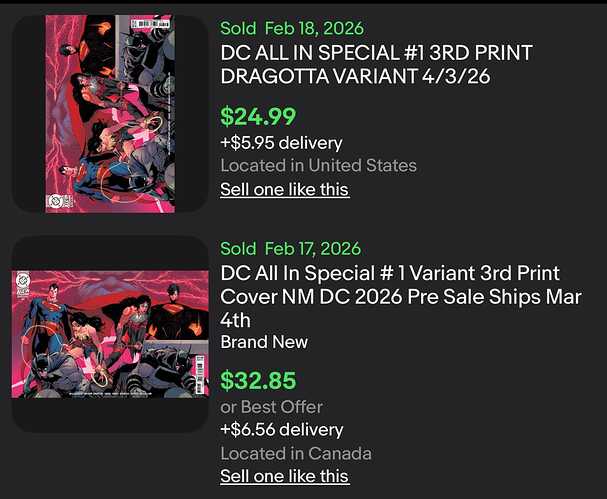Open the Pre Sale Ships Mar 4th listing title

[401, 297]
